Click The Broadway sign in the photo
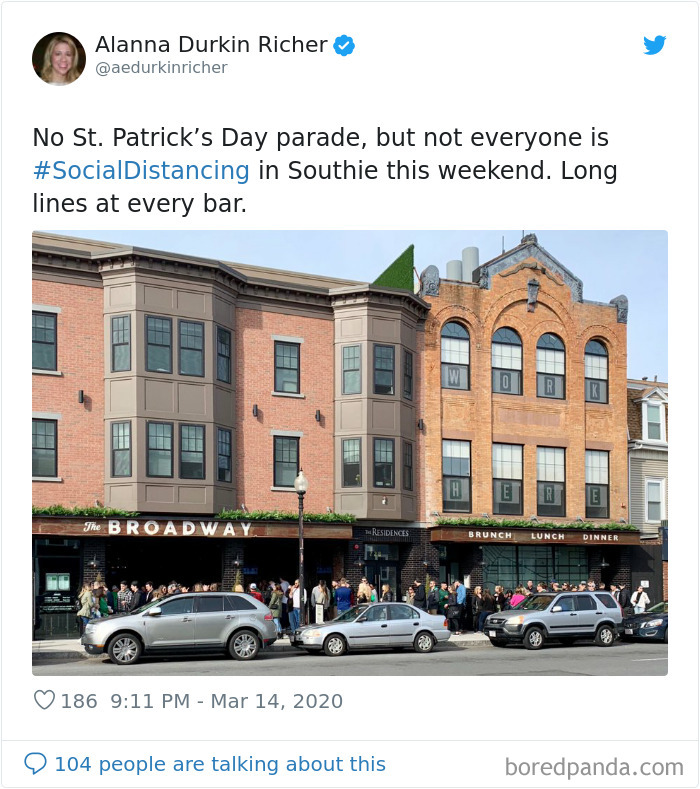The height and width of the screenshot is (789, 700). [168, 527]
